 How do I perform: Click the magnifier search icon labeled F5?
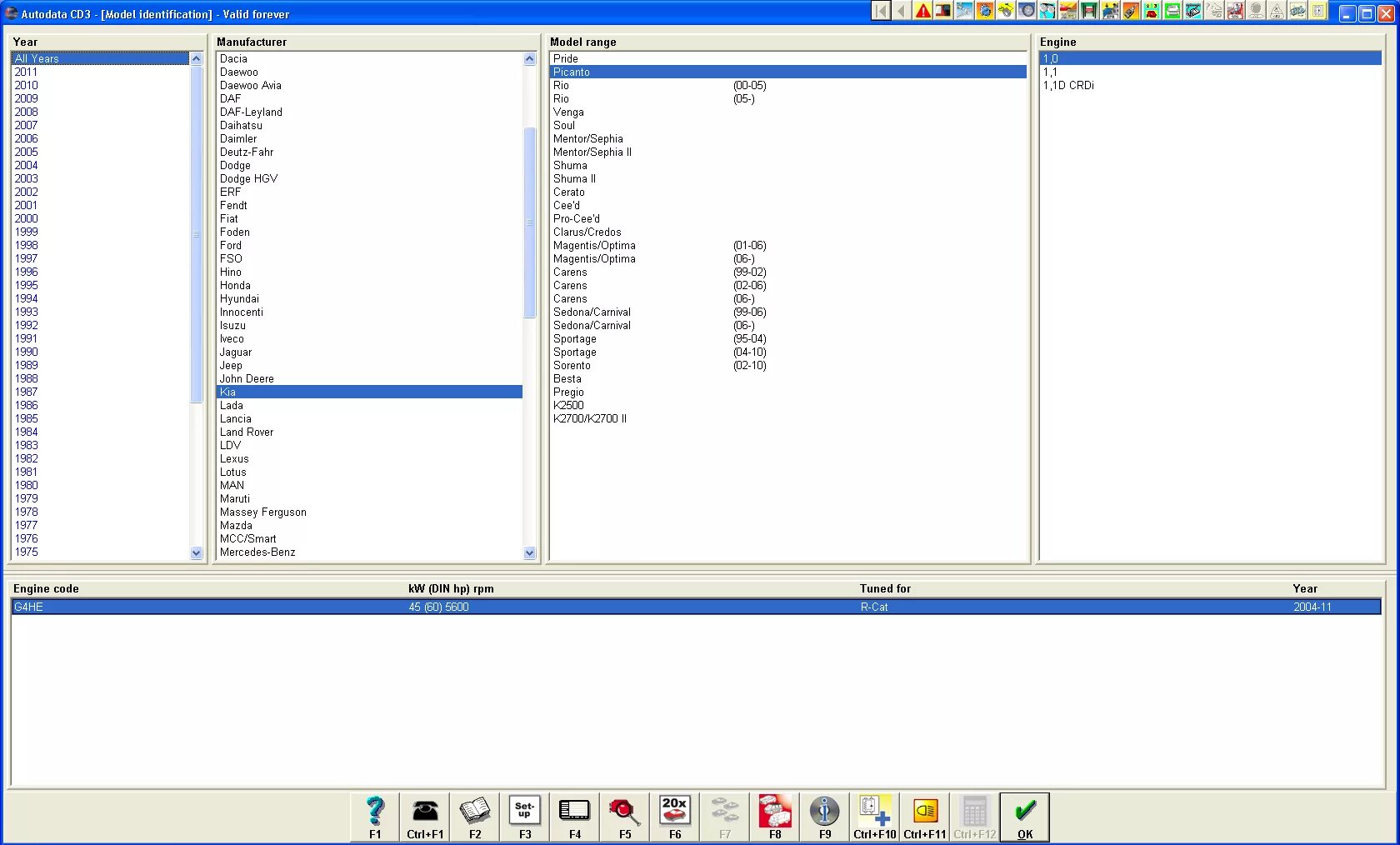click(625, 817)
